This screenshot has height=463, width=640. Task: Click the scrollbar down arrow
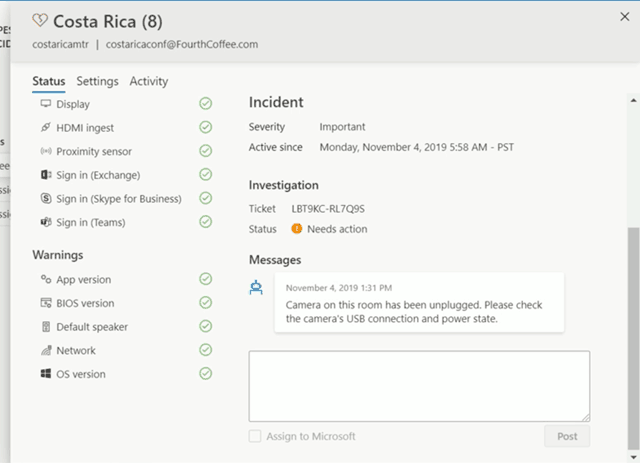[633, 458]
